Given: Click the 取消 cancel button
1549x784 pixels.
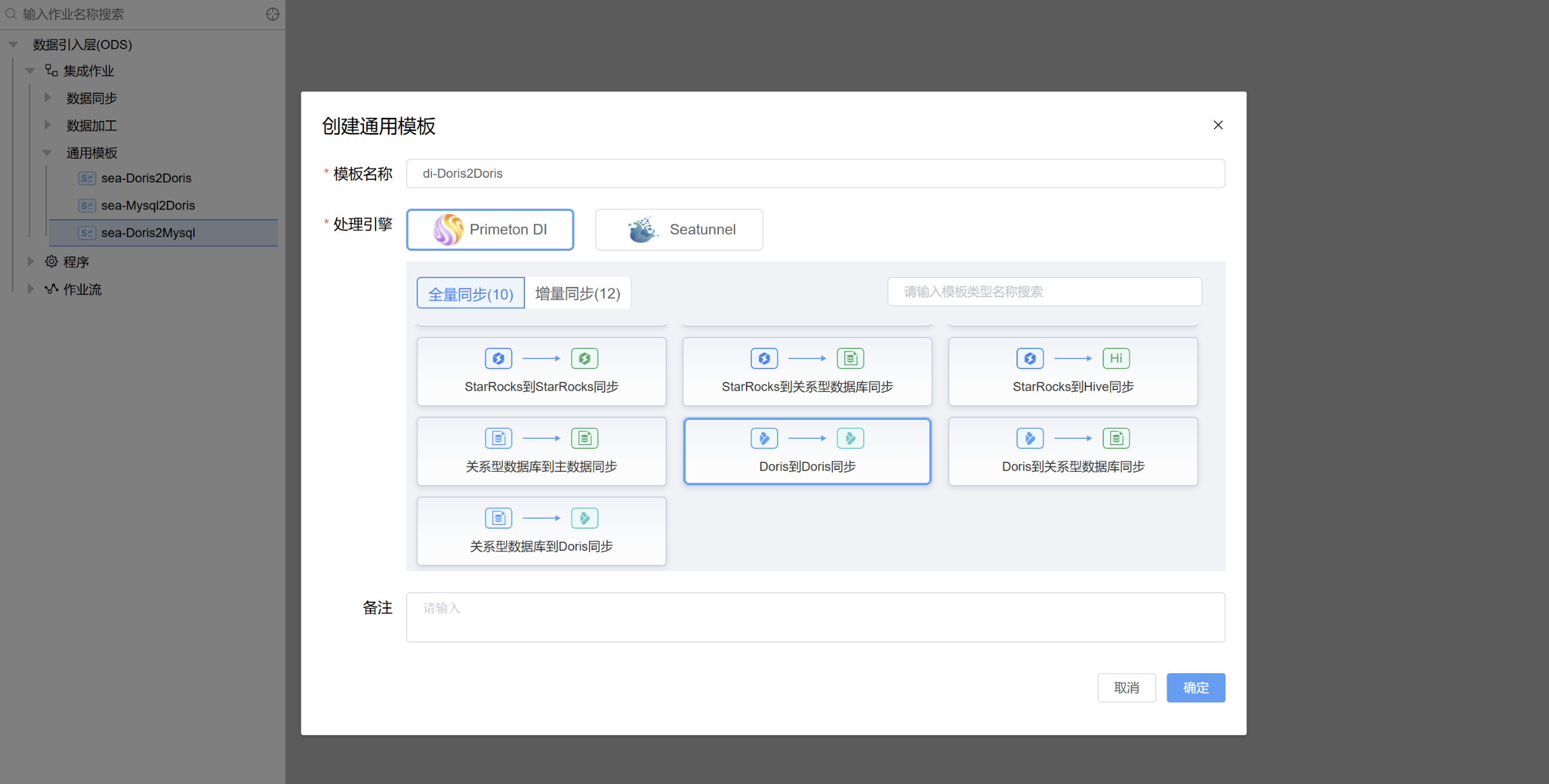Looking at the screenshot, I should click(1126, 688).
